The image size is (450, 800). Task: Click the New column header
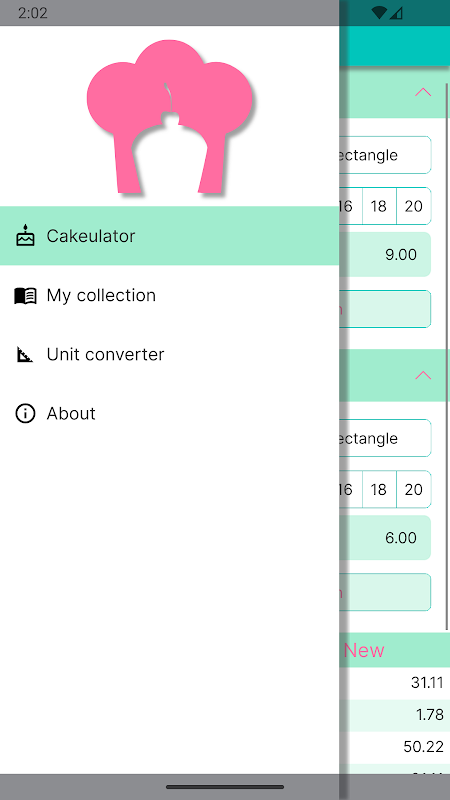point(364,650)
